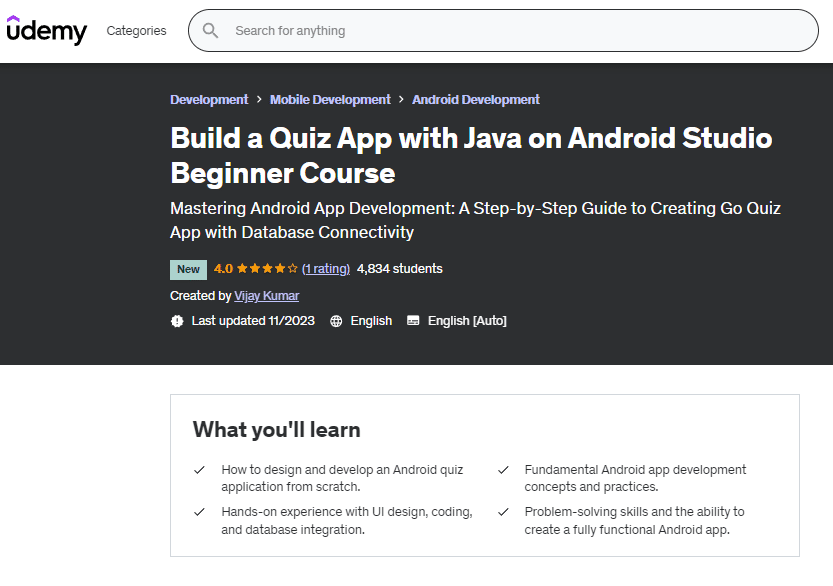Click the checkmark beside Fundamental Android concepts
Viewport: 833px width, 586px height.
(x=502, y=470)
